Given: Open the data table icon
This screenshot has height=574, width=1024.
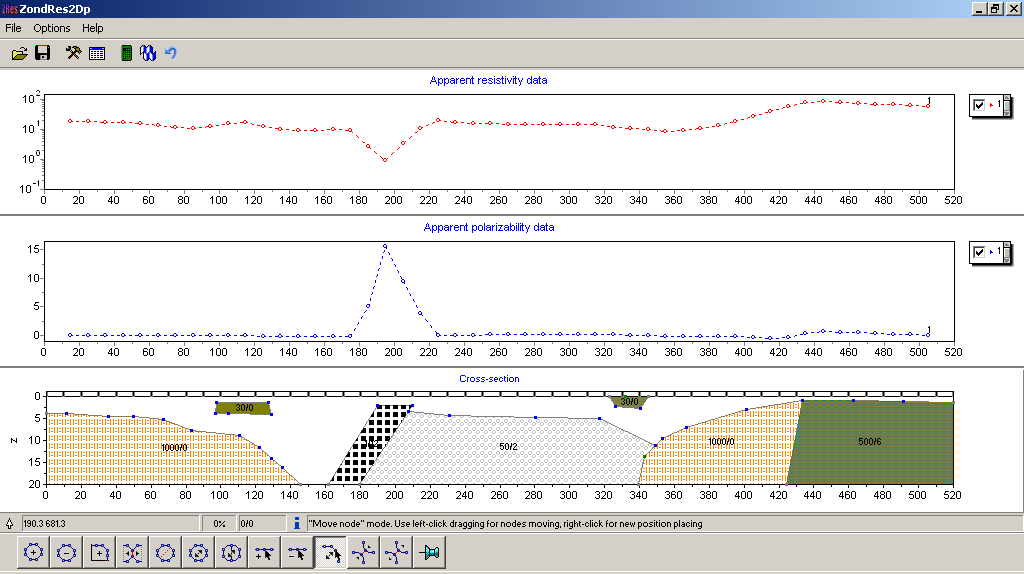Looking at the screenshot, I should click(x=97, y=53).
